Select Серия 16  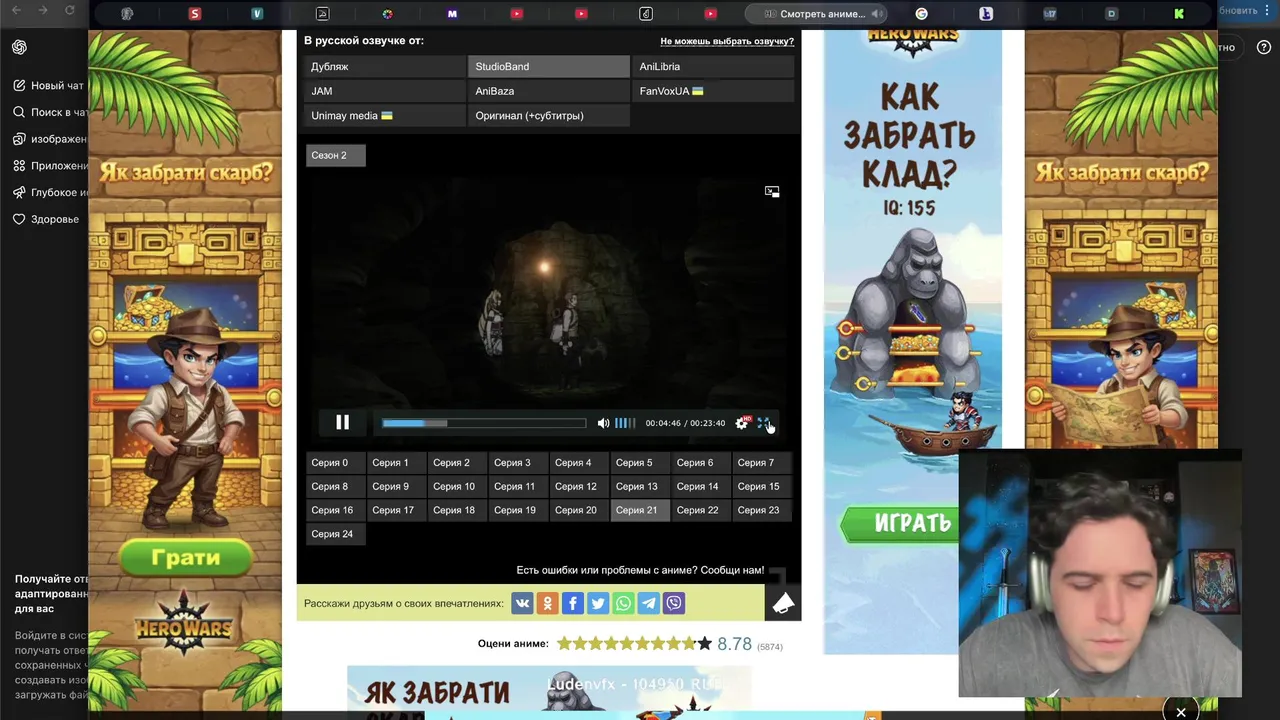point(334,510)
